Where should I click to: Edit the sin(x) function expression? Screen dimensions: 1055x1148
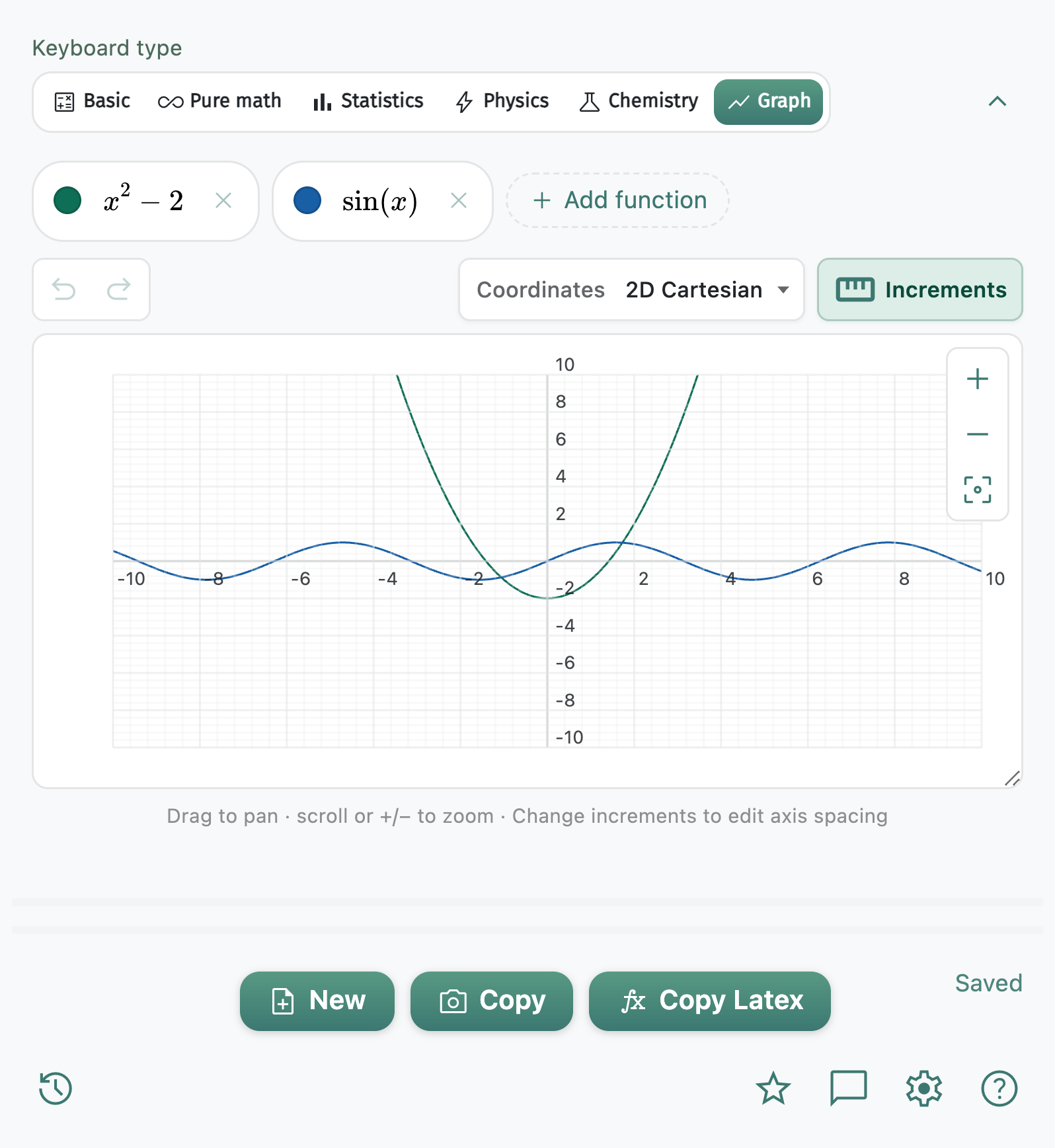[x=379, y=201]
